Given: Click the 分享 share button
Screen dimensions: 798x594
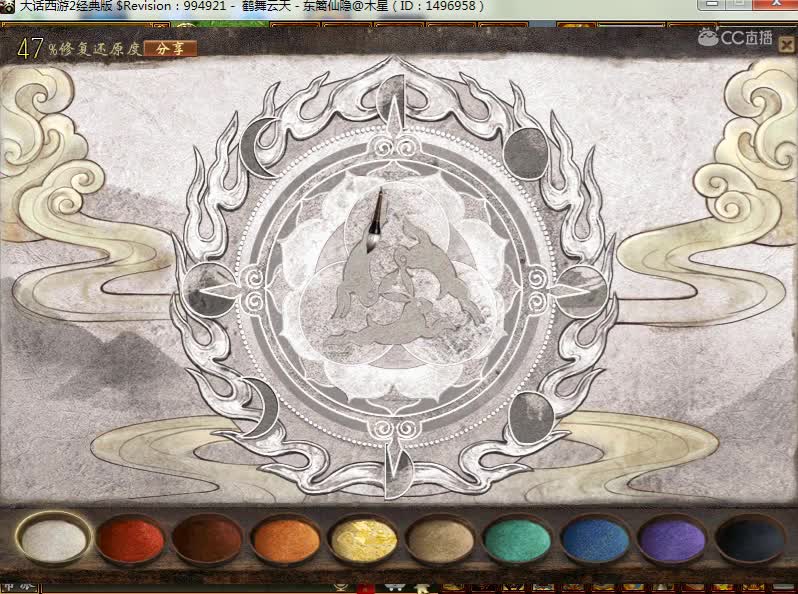Looking at the screenshot, I should pyautogui.click(x=170, y=48).
